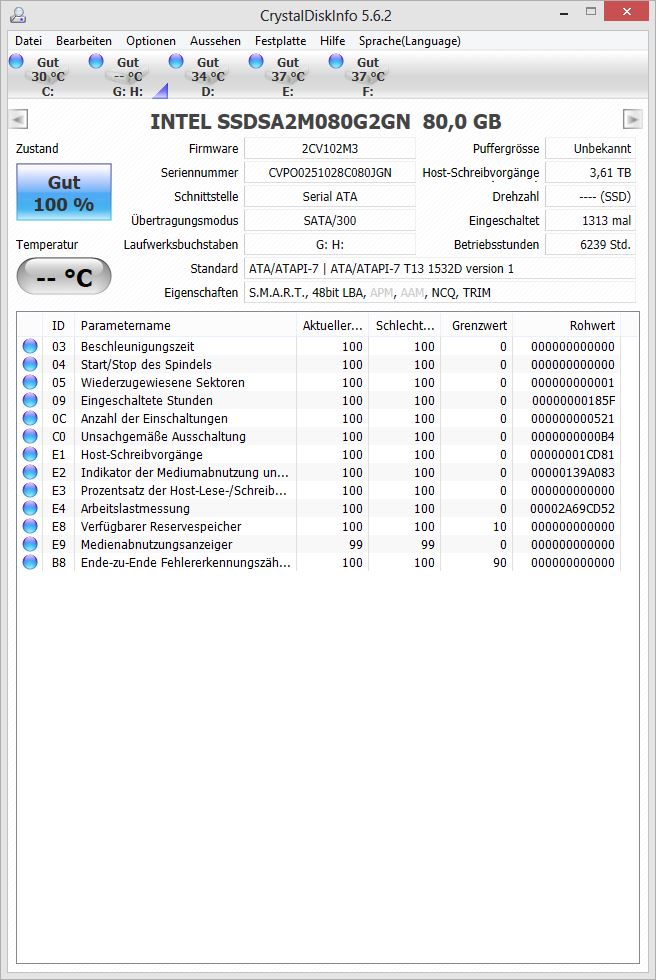The image size is (656, 980).
Task: Open the Aussehen menu
Action: point(215,41)
